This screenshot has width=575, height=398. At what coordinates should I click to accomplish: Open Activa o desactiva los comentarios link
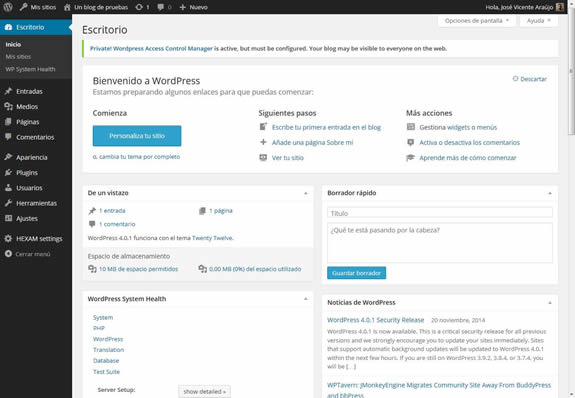(469, 142)
